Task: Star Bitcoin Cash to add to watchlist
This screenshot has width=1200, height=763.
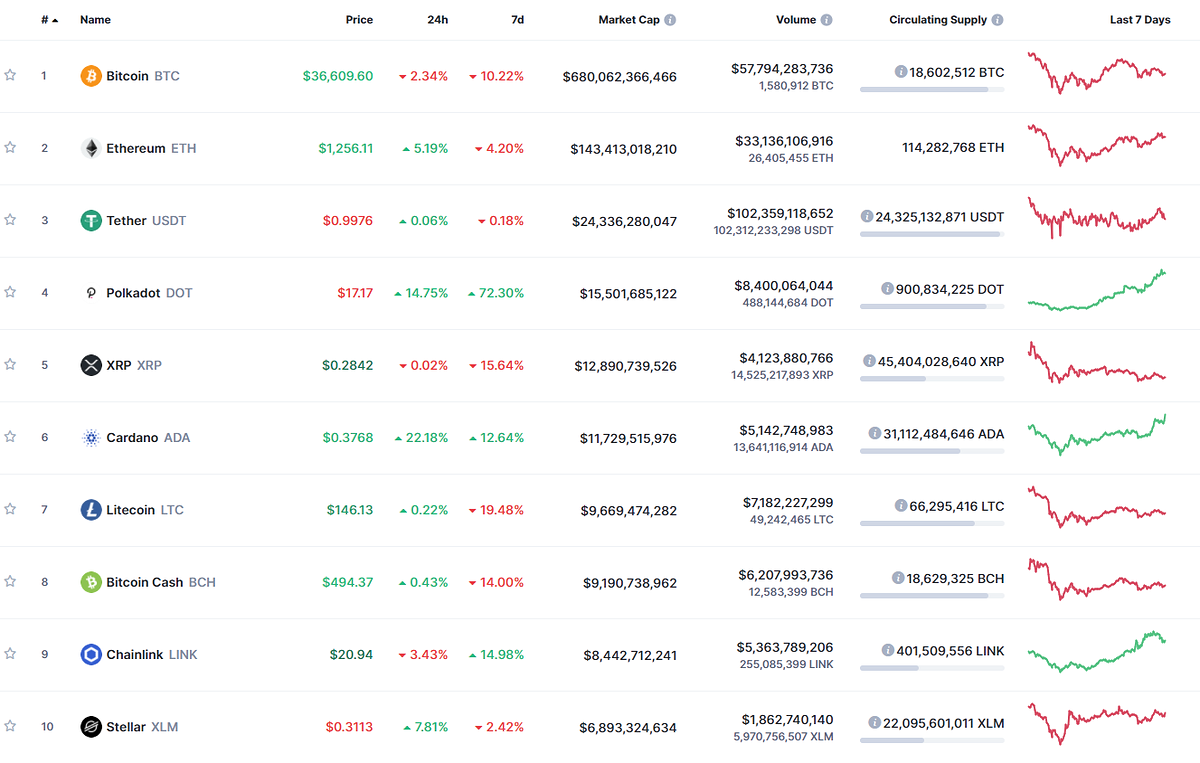Action: [10, 581]
